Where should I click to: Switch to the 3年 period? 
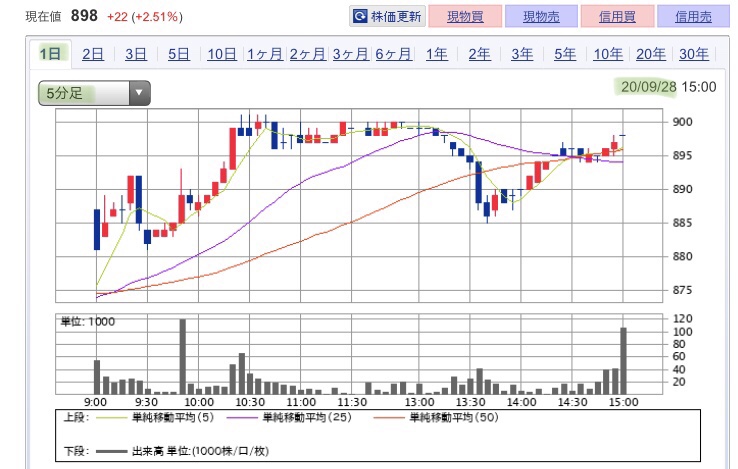(522, 54)
